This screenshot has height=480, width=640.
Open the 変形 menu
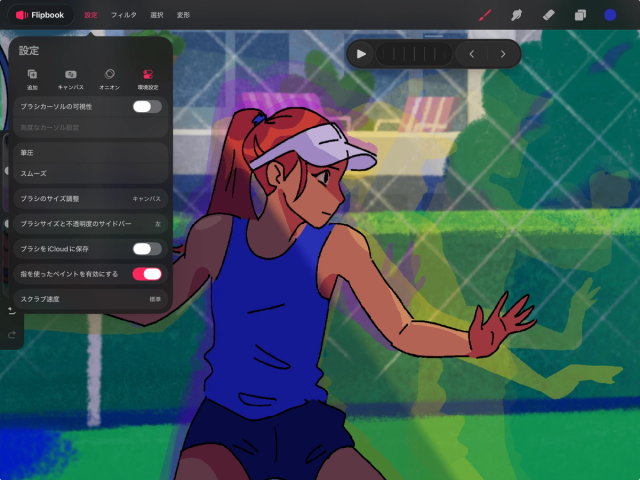[183, 15]
